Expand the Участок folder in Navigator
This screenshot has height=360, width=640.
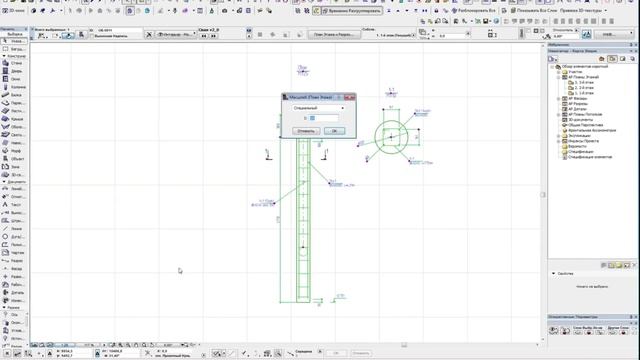[x=559, y=72]
